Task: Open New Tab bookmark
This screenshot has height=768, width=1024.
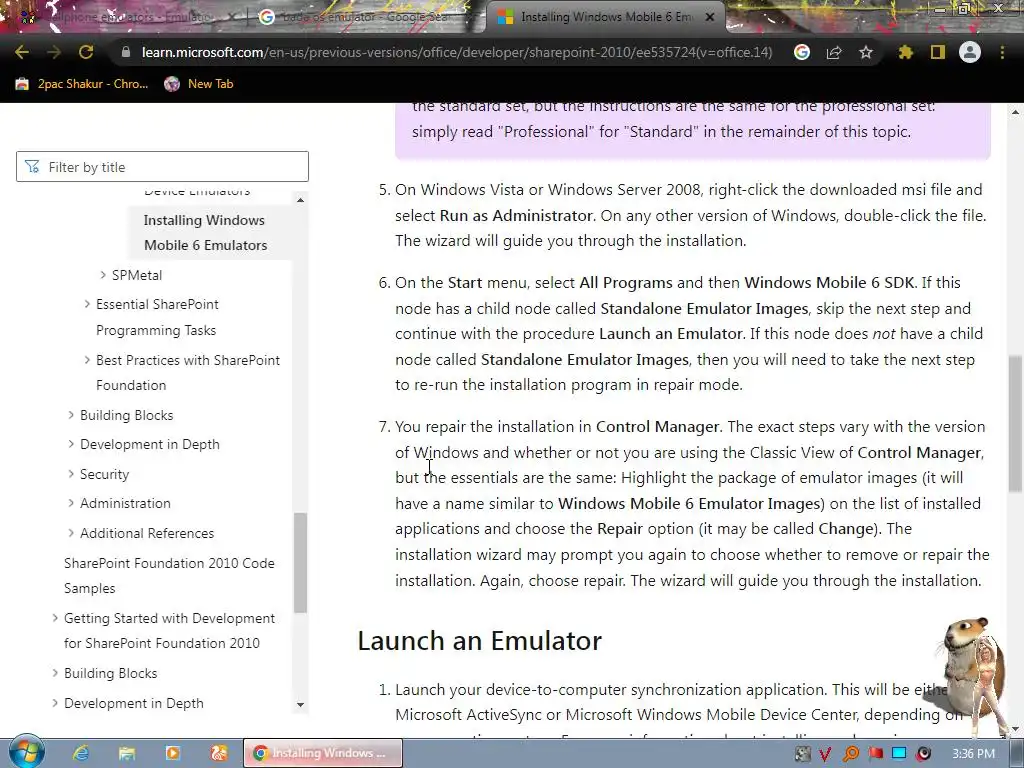Action: pyautogui.click(x=199, y=84)
